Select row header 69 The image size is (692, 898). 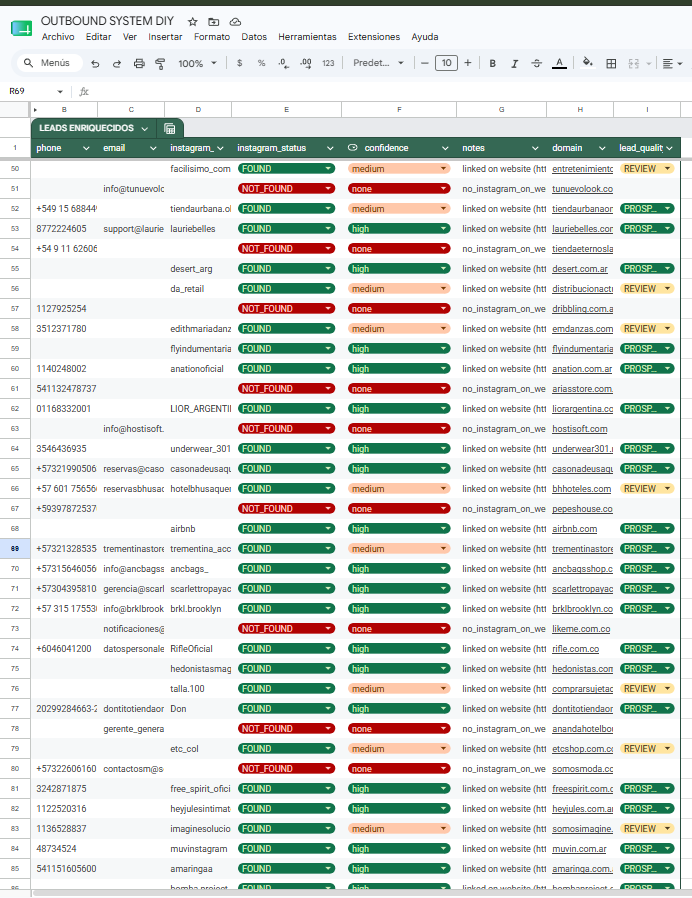(15, 549)
